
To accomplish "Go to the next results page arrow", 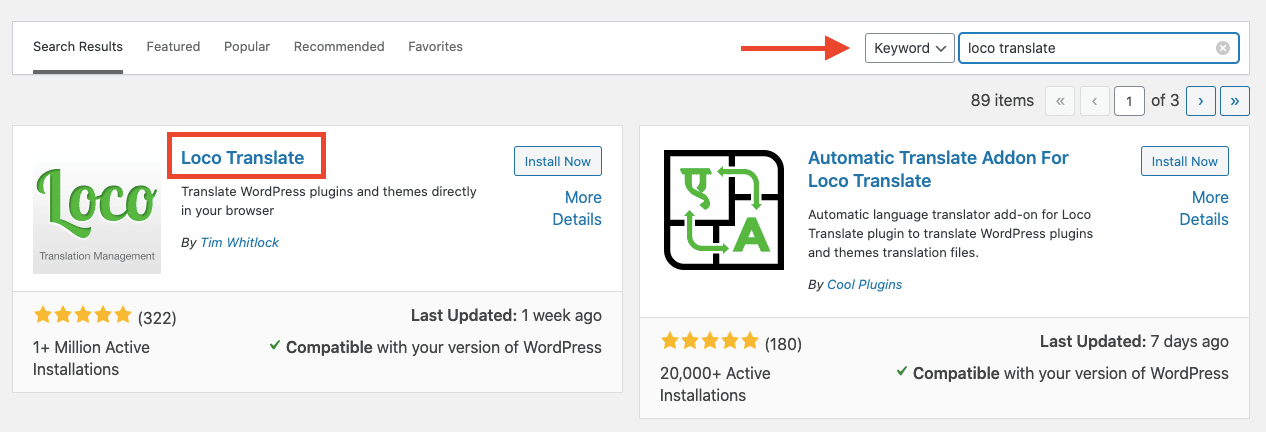I will pyautogui.click(x=1200, y=100).
